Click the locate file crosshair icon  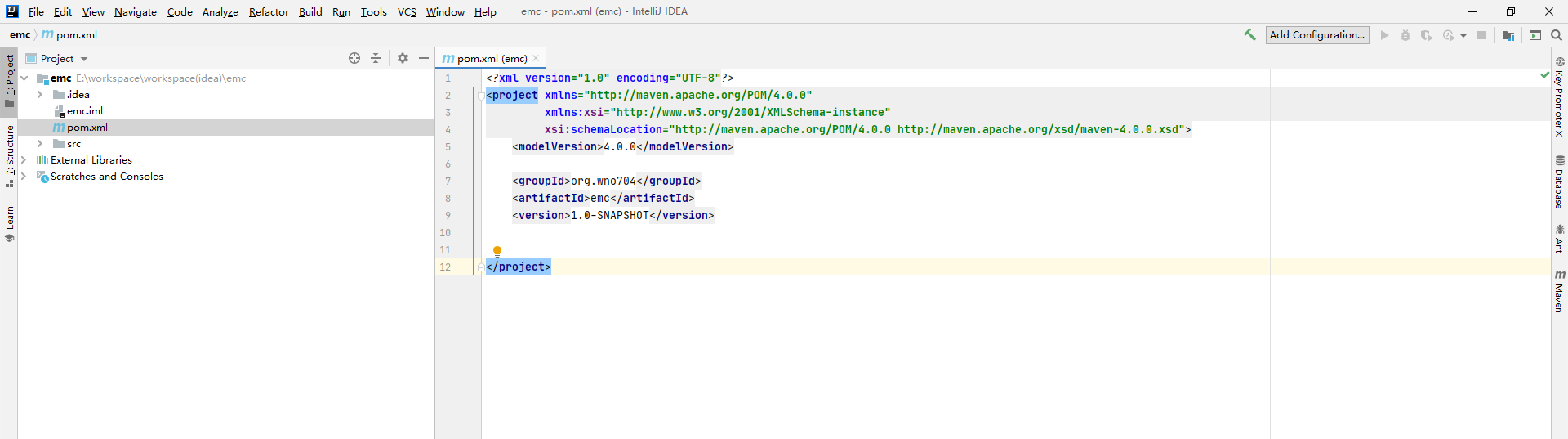[354, 58]
